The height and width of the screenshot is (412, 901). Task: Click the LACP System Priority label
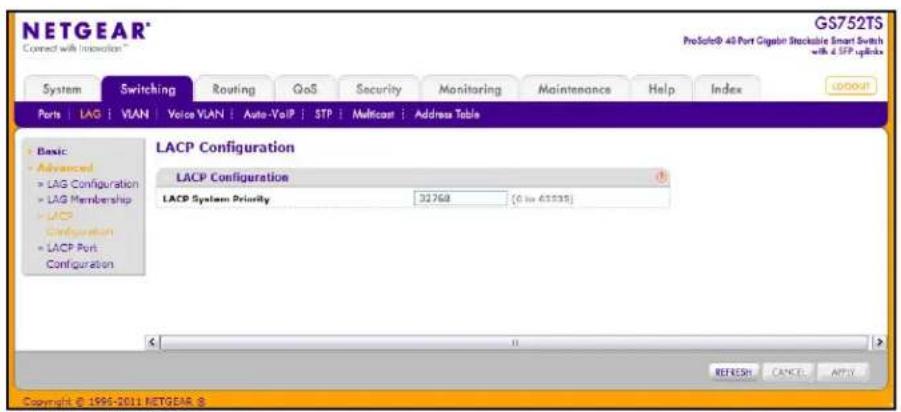click(216, 199)
